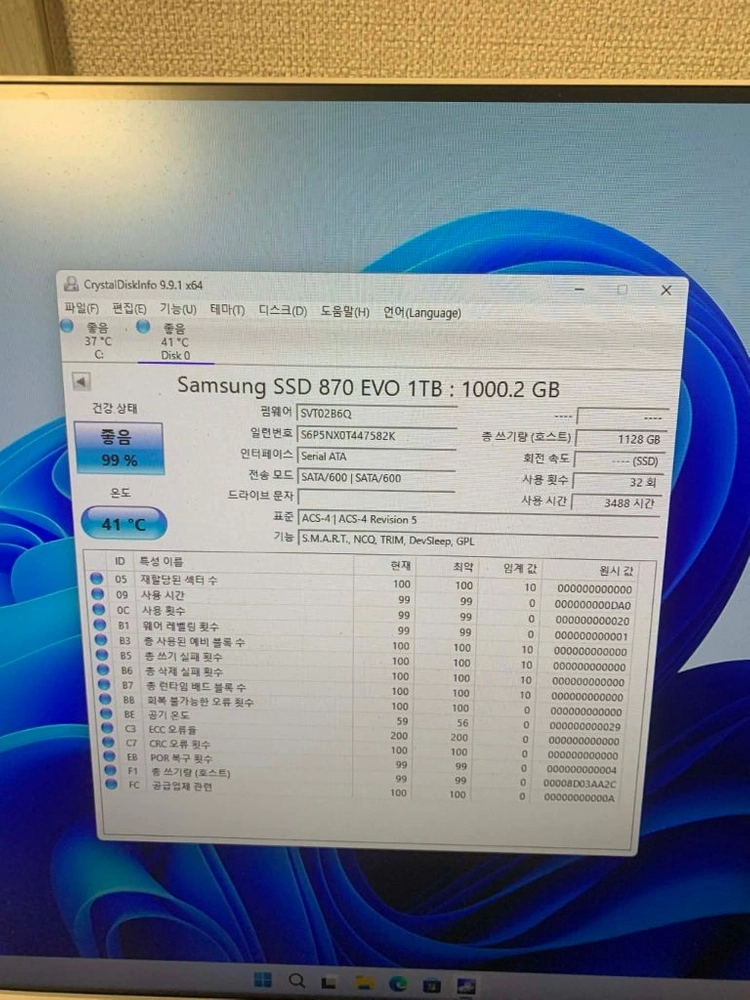Click the status dot of row F1

pos(111,770)
